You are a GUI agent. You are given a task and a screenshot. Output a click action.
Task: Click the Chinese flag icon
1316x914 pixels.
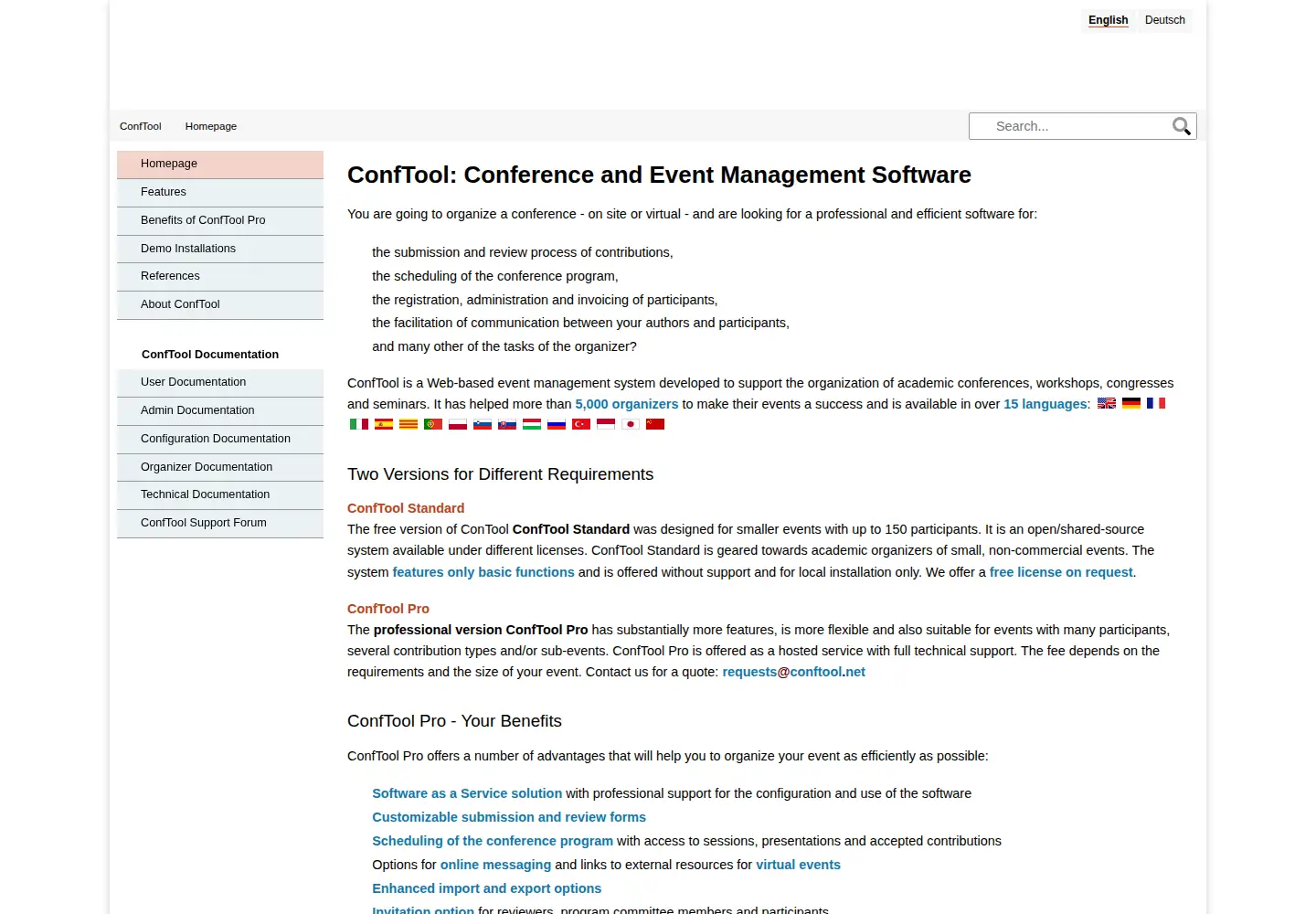[x=655, y=424]
